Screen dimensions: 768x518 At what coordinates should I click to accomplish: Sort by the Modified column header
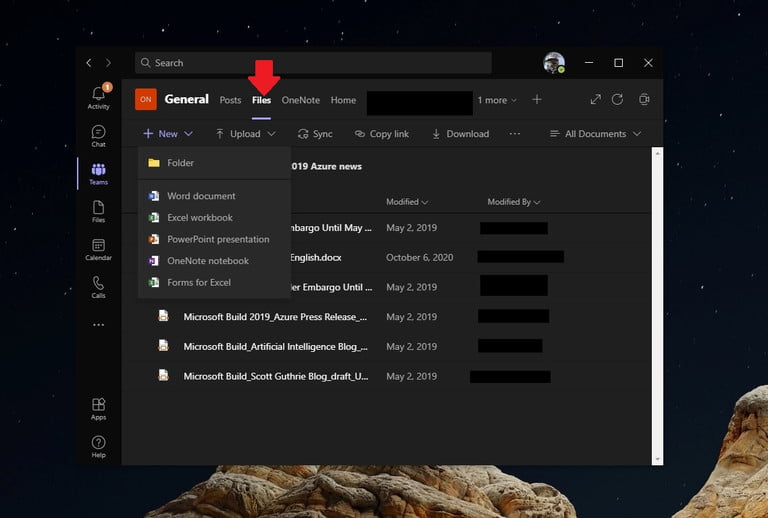click(407, 202)
